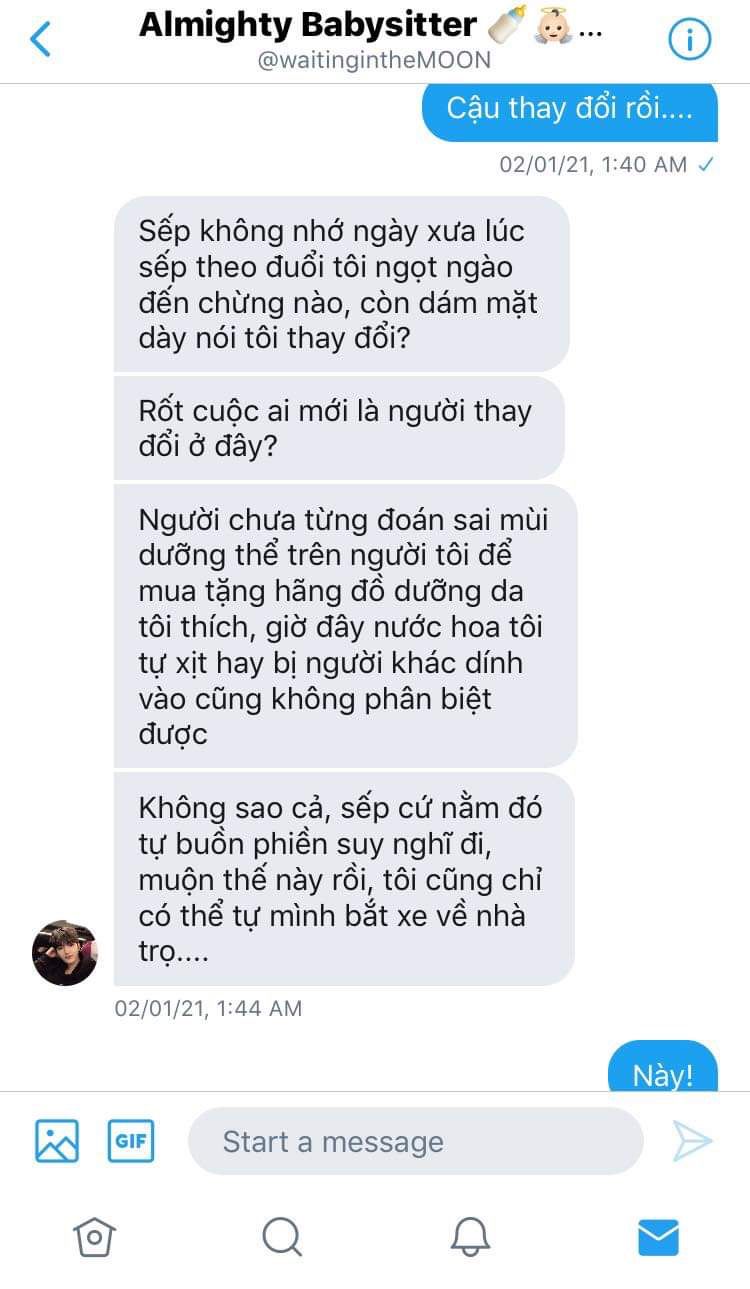Viewport: 750px width, 1289px height.
Task: Switch to Home tab
Action: pyautogui.click(x=95, y=1237)
